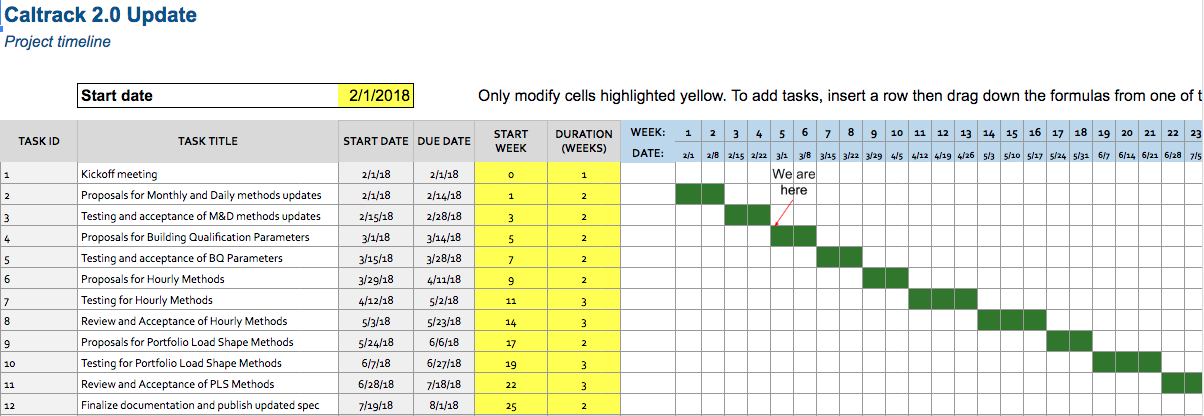Click the date header cell 5/24
The width and height of the screenshot is (1204, 416).
1058,154
